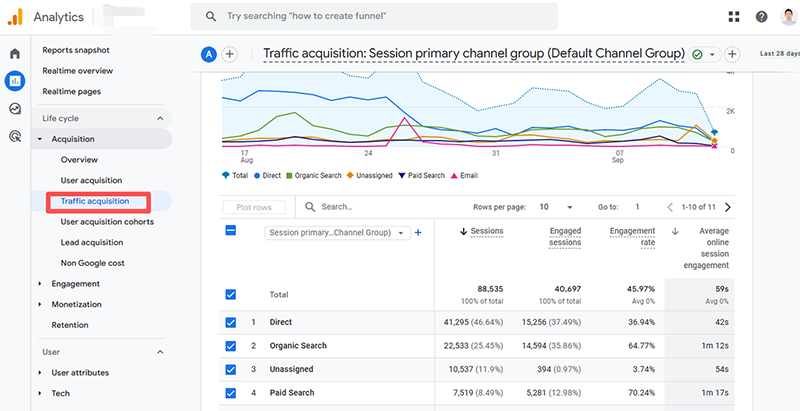Open the Rows per page dropdown
The height and width of the screenshot is (411, 800).
pos(556,207)
